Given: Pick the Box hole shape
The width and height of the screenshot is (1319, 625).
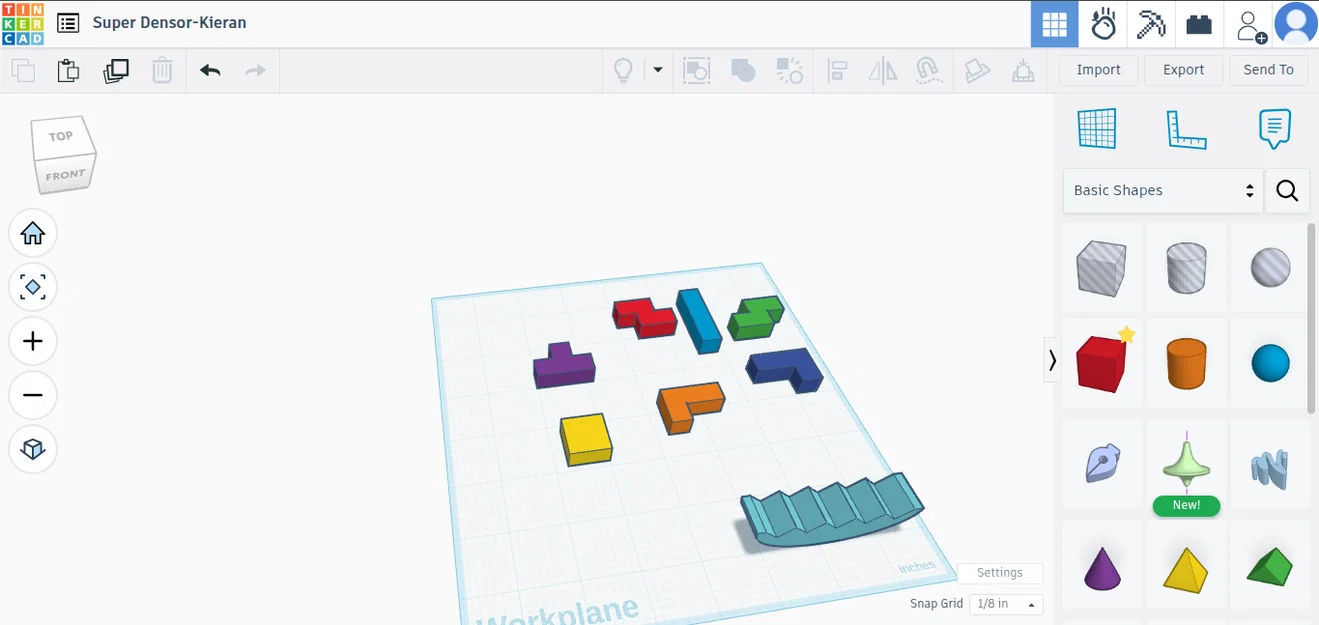Looking at the screenshot, I should click(x=1102, y=268).
